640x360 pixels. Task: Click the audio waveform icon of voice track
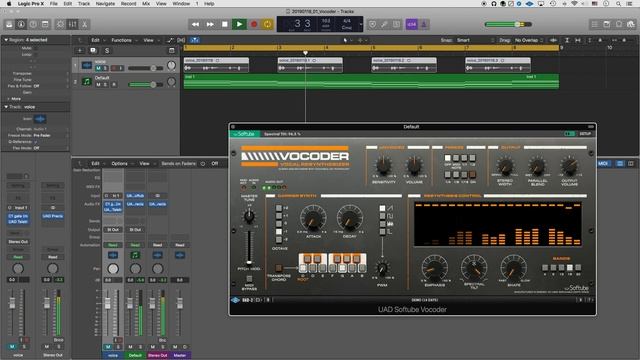[x=87, y=65]
